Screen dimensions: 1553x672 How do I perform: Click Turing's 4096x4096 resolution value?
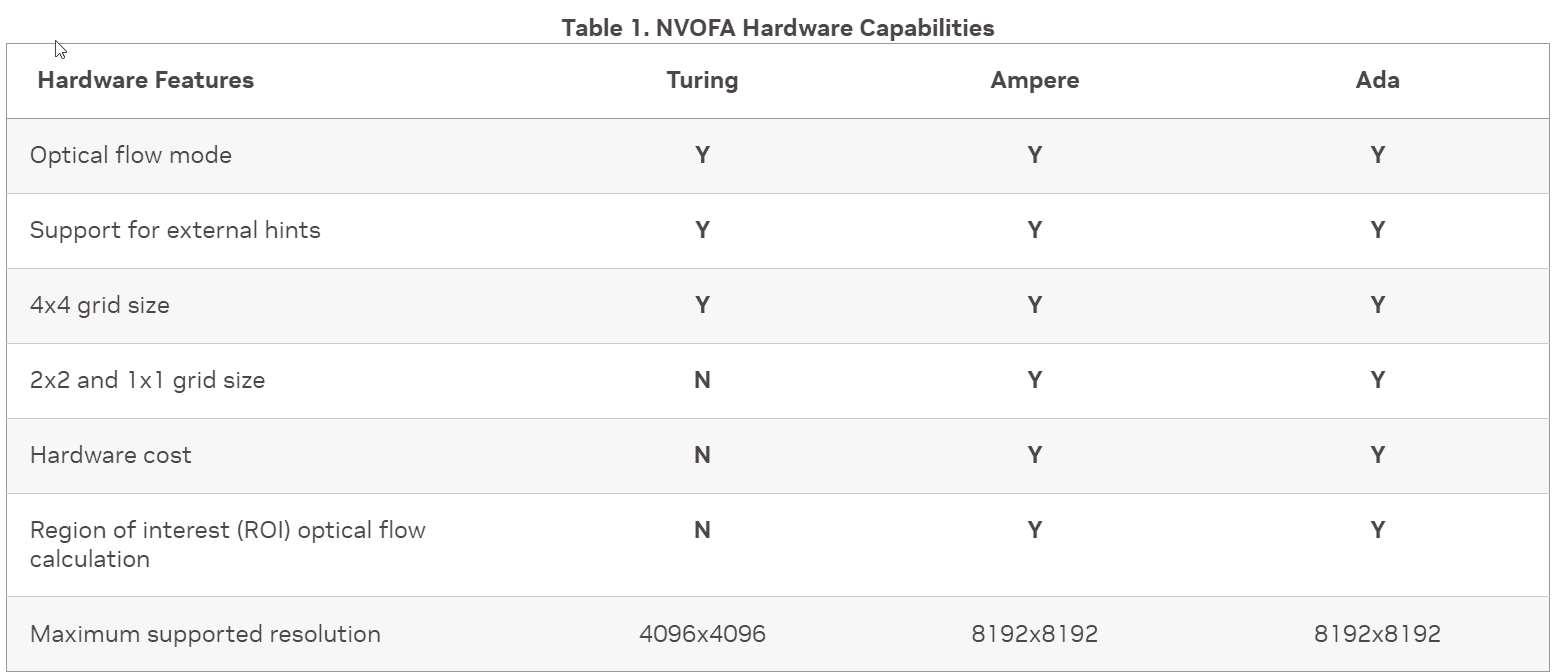click(702, 634)
